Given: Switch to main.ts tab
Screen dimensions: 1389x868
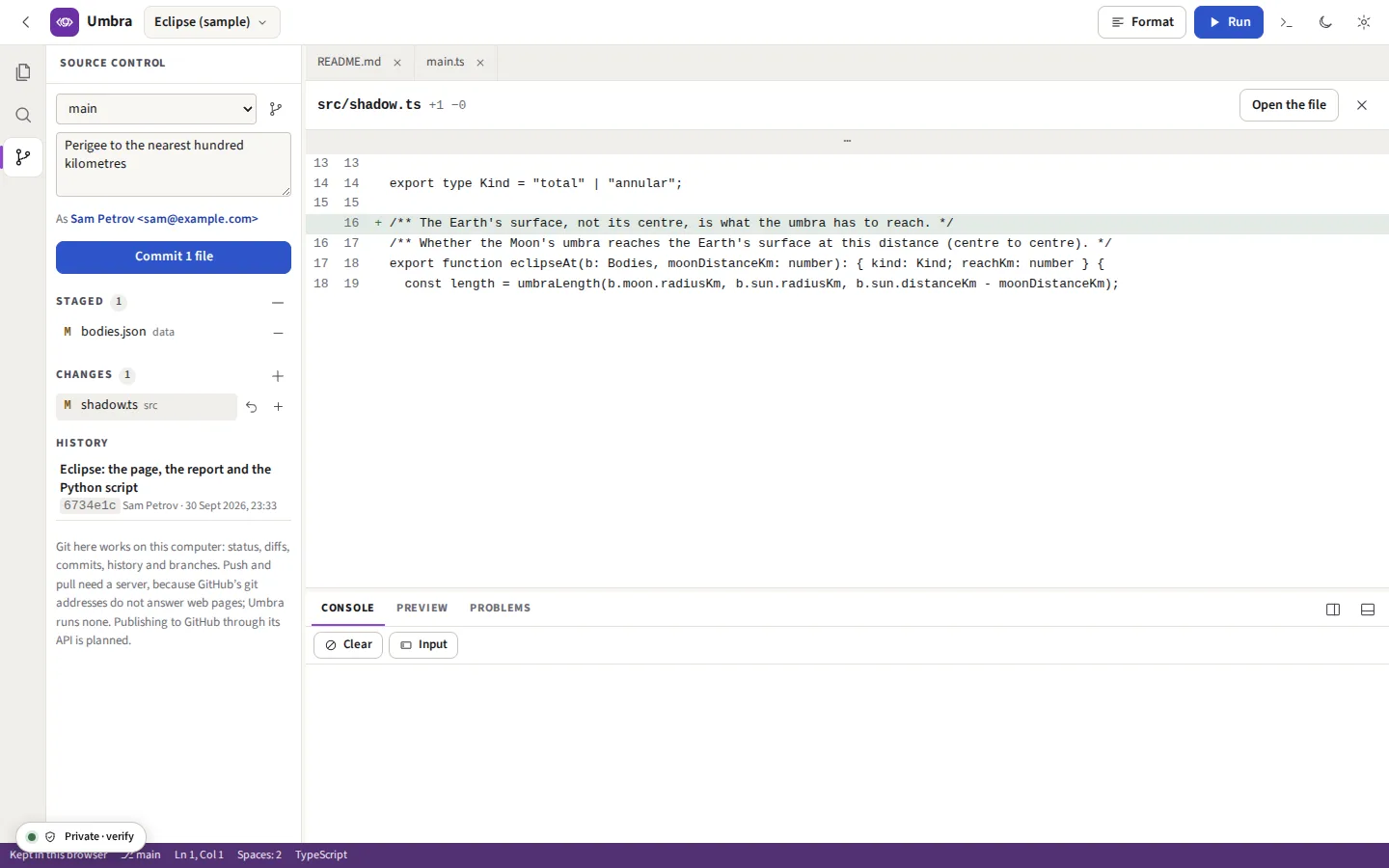Looking at the screenshot, I should click(446, 62).
